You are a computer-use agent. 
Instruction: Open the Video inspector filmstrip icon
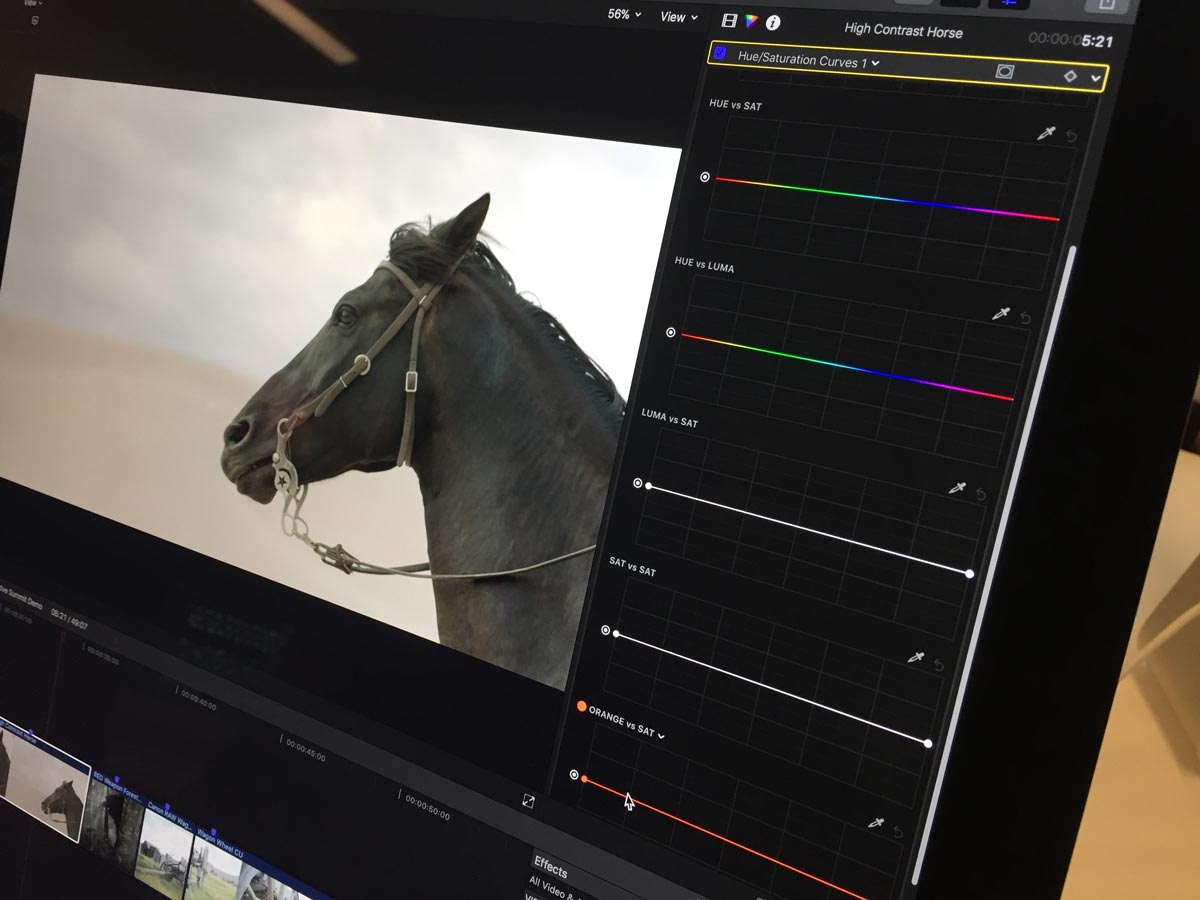tap(729, 21)
